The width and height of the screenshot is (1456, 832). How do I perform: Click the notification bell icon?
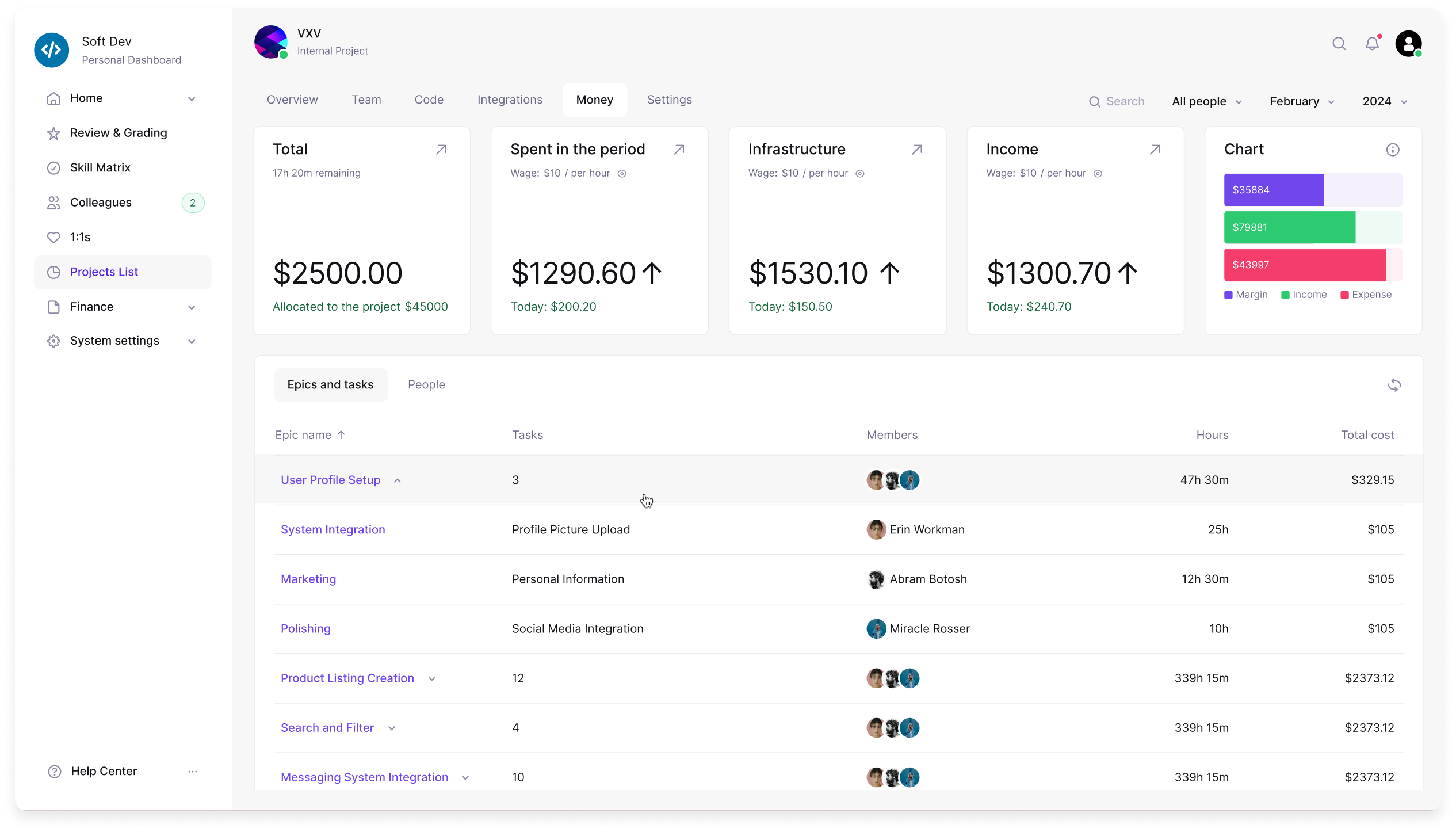pos(1372,44)
